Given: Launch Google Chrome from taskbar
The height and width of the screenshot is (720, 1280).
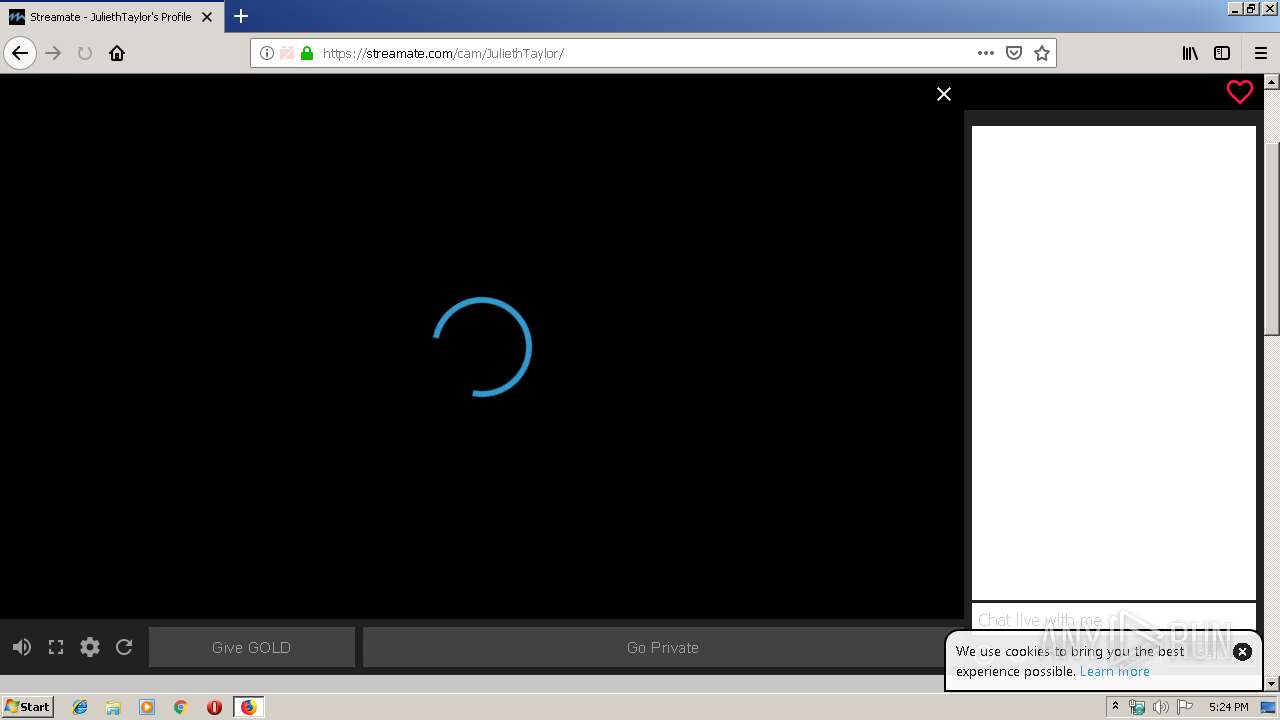Looking at the screenshot, I should pos(181,707).
